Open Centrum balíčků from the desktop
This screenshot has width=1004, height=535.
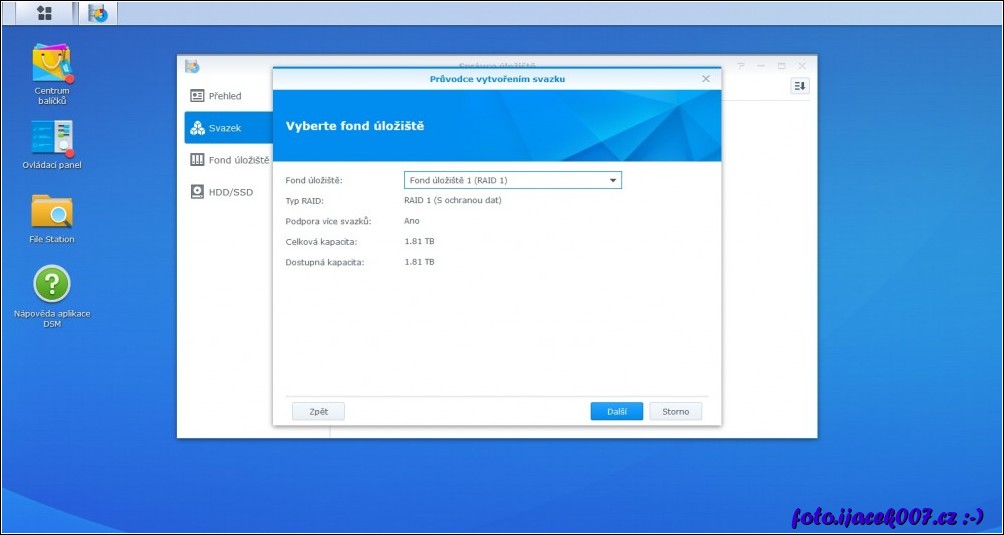tap(51, 63)
